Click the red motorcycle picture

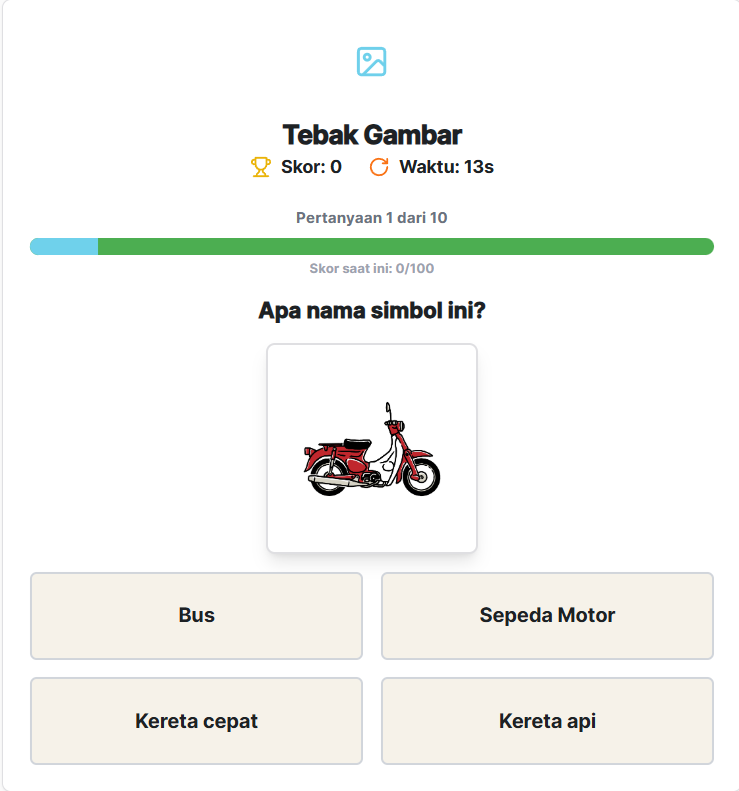coord(371,450)
